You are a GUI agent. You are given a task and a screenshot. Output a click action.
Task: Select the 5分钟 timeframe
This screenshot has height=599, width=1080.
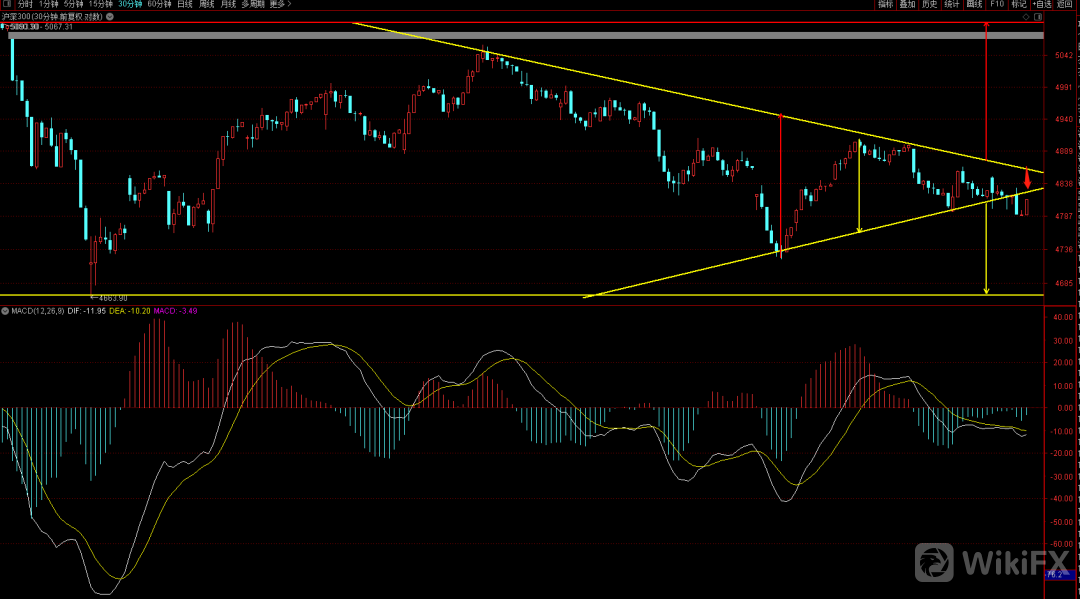tap(75, 5)
